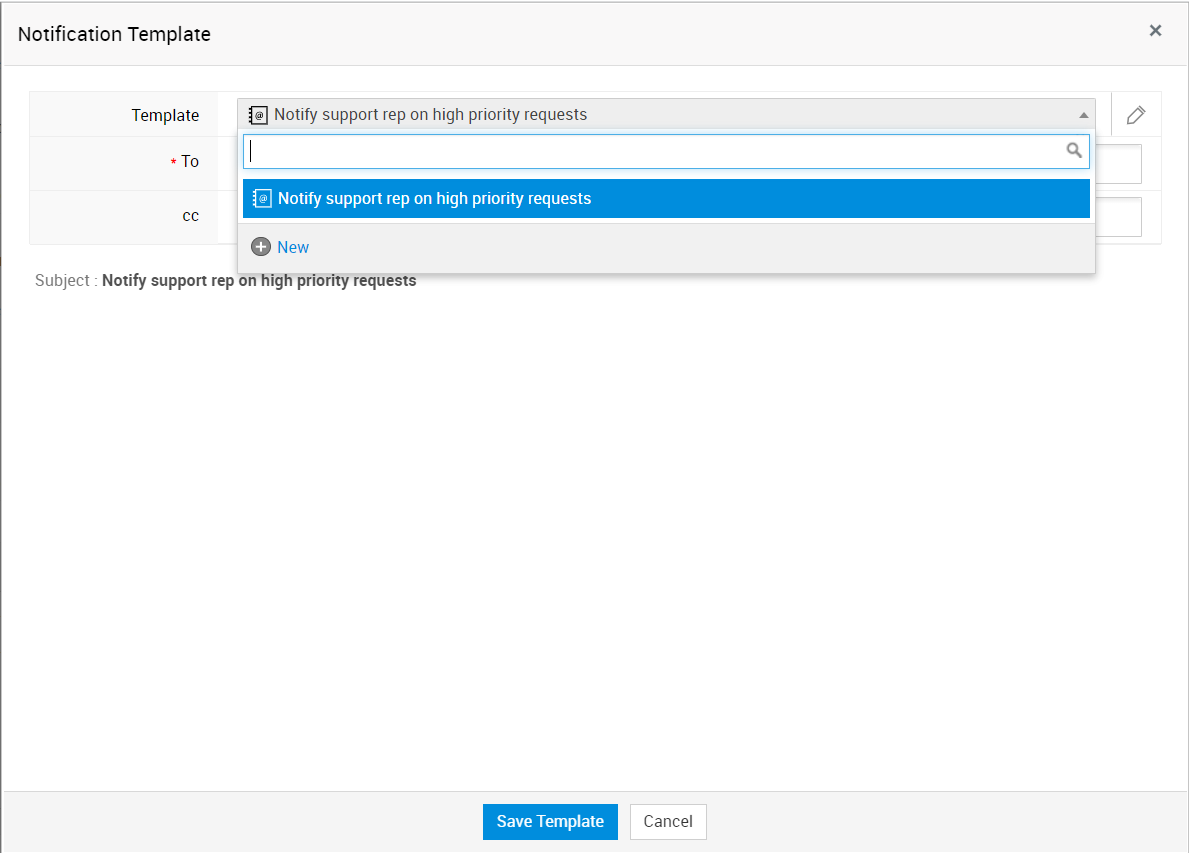Image resolution: width=1189 pixels, height=853 pixels.
Task: Click the pencil edit template icon
Action: tap(1135, 115)
